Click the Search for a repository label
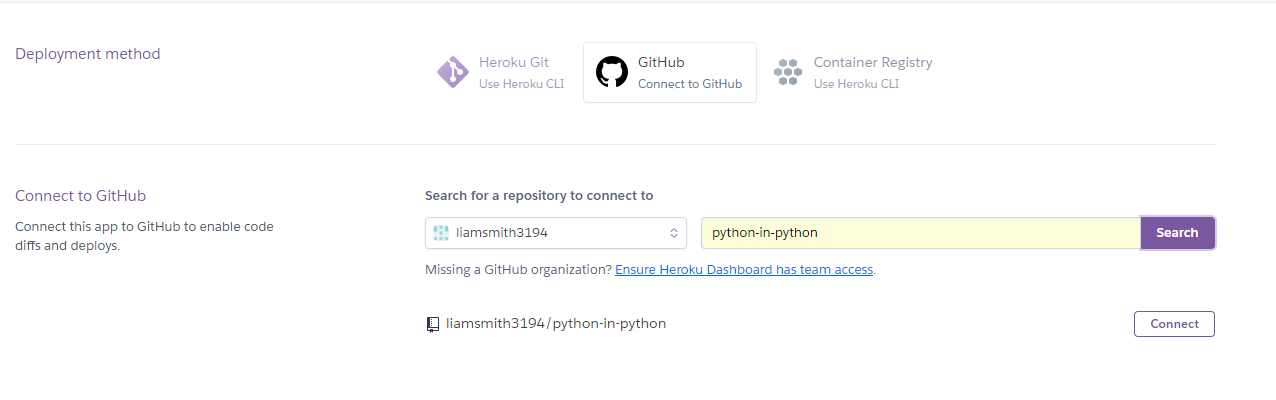Viewport: 1276px width, 400px height. pos(539,196)
